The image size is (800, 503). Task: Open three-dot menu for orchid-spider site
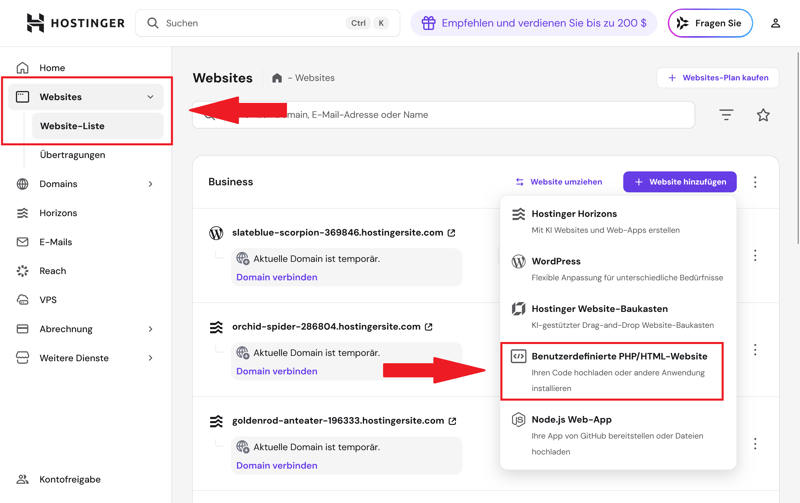(x=755, y=350)
